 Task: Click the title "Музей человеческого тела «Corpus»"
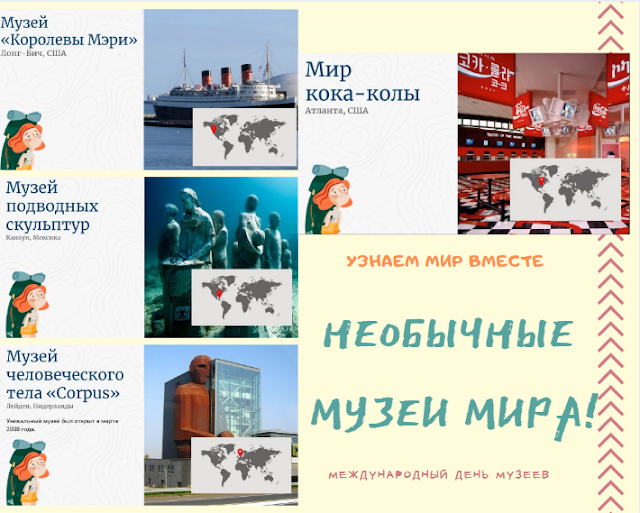65,375
